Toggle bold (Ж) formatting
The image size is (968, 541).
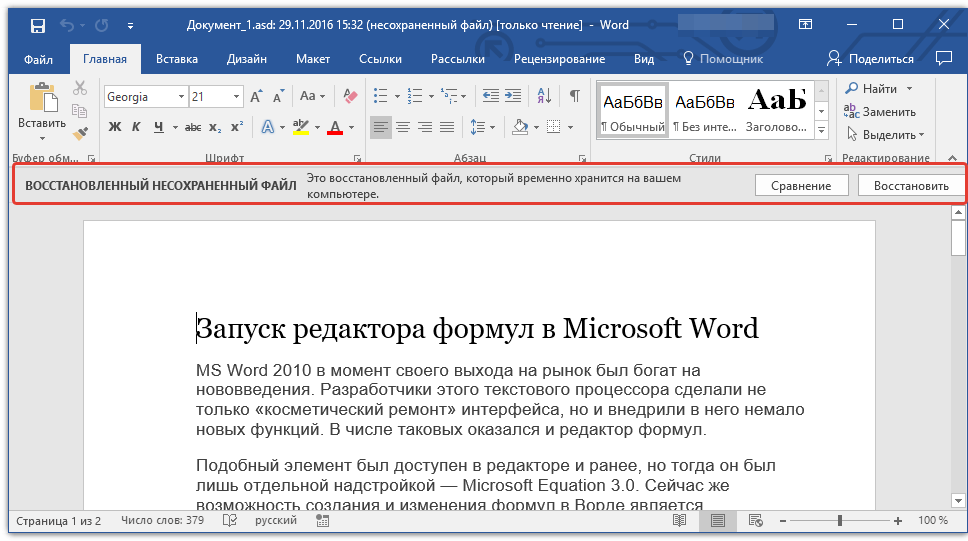114,127
